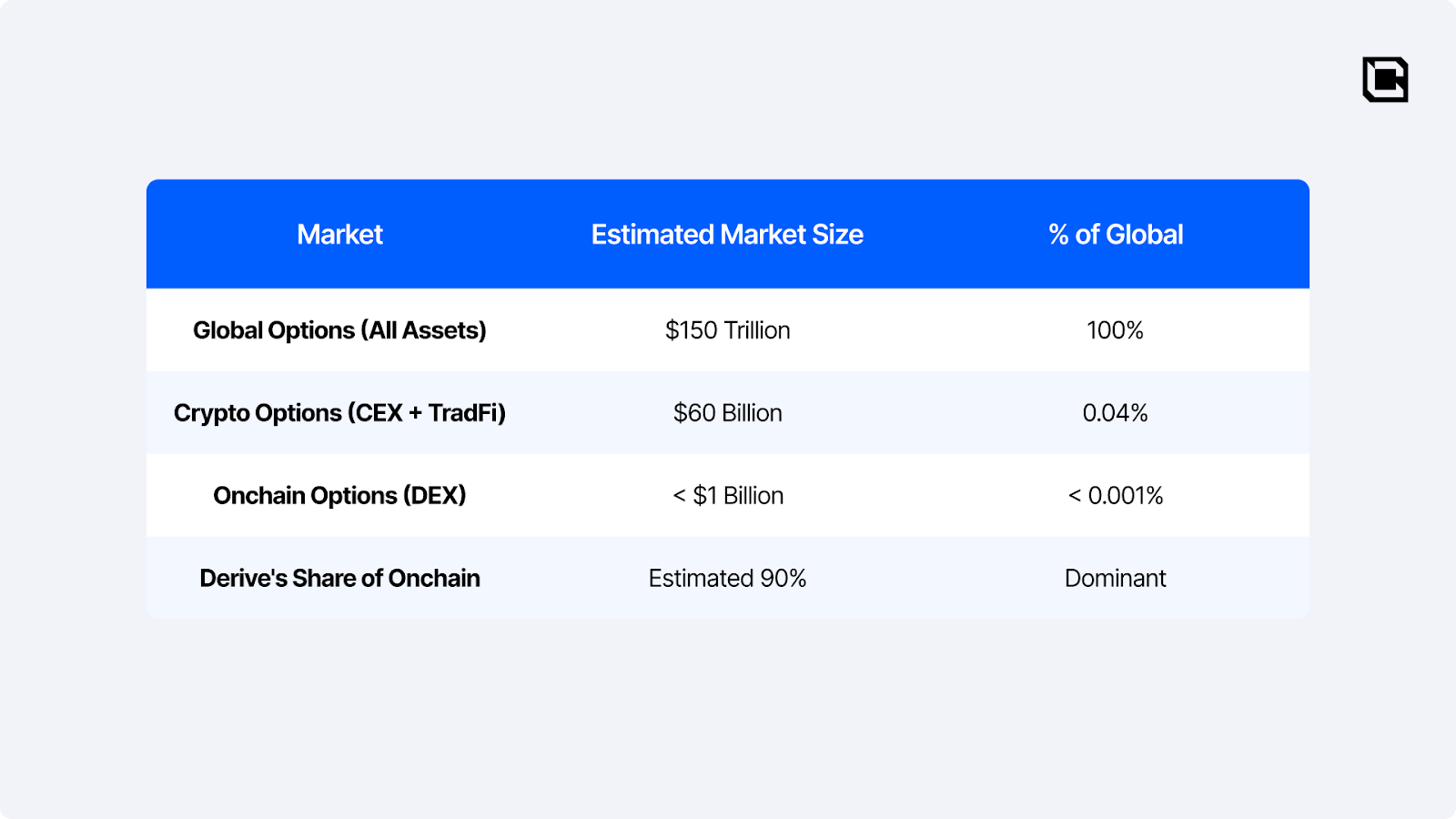The width and height of the screenshot is (1456, 819).
Task: Click the % of Global column header
Action: tap(1116, 235)
